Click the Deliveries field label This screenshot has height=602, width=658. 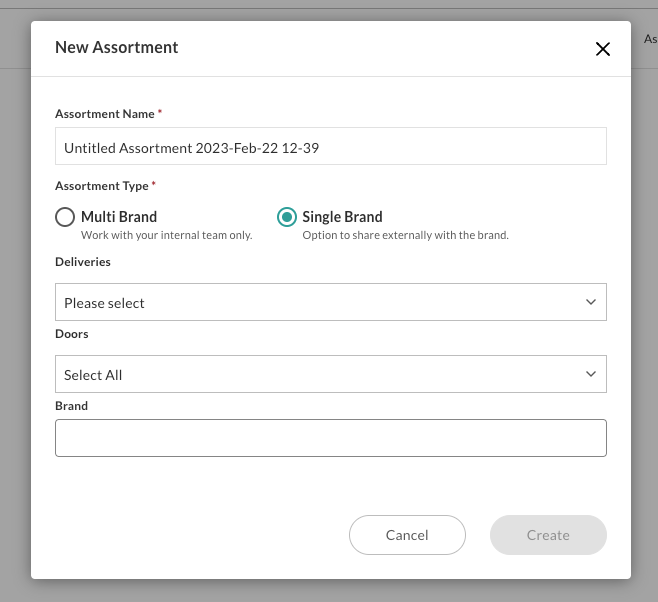click(x=82, y=262)
